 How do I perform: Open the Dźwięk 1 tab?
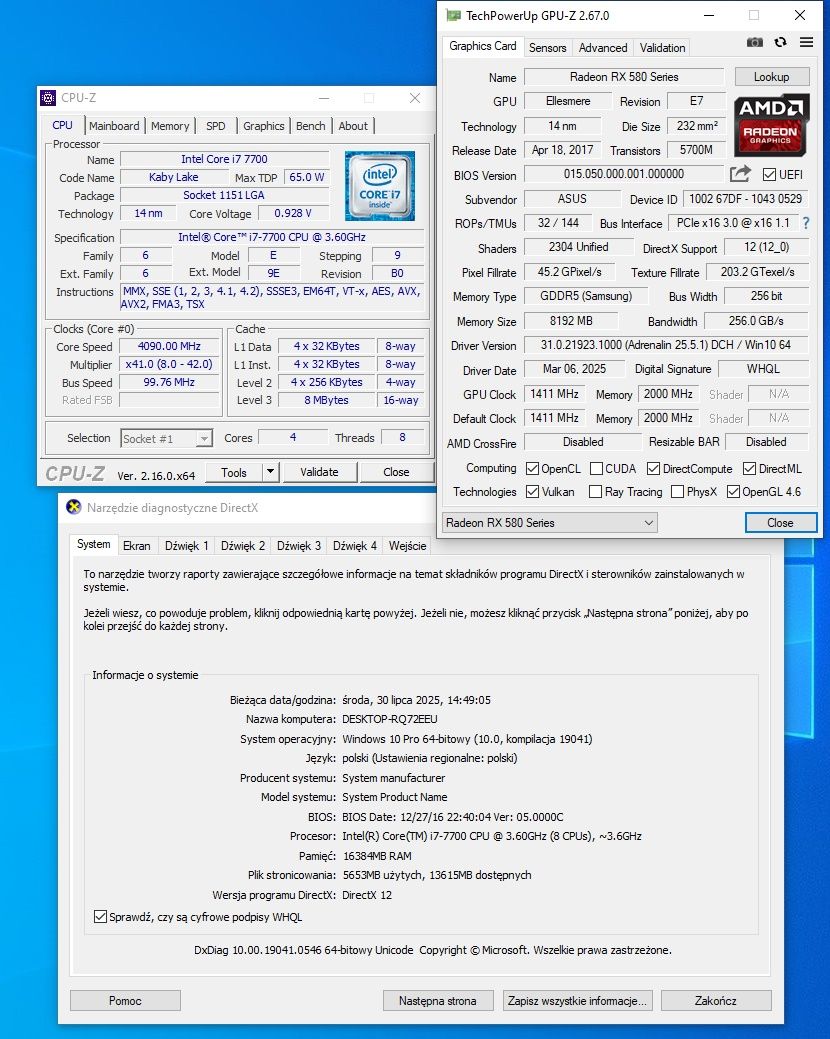coord(187,545)
